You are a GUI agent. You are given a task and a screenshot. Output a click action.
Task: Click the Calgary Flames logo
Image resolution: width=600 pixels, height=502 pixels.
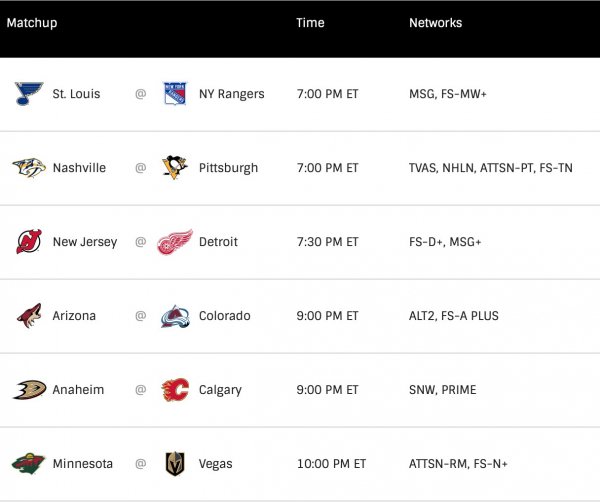coord(175,390)
